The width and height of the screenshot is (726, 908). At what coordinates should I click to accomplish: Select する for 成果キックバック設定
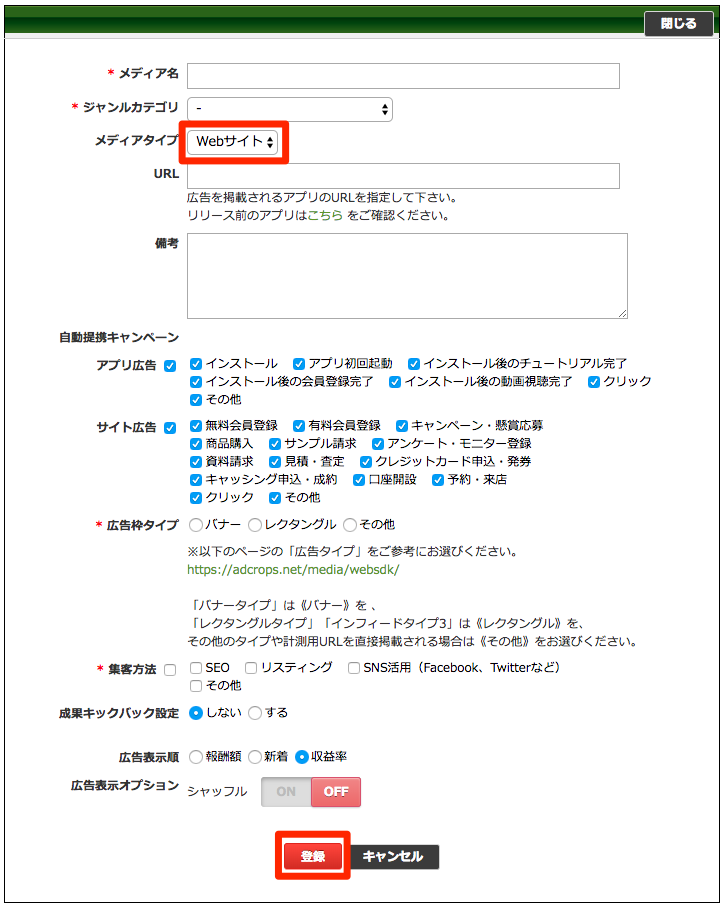[255, 713]
